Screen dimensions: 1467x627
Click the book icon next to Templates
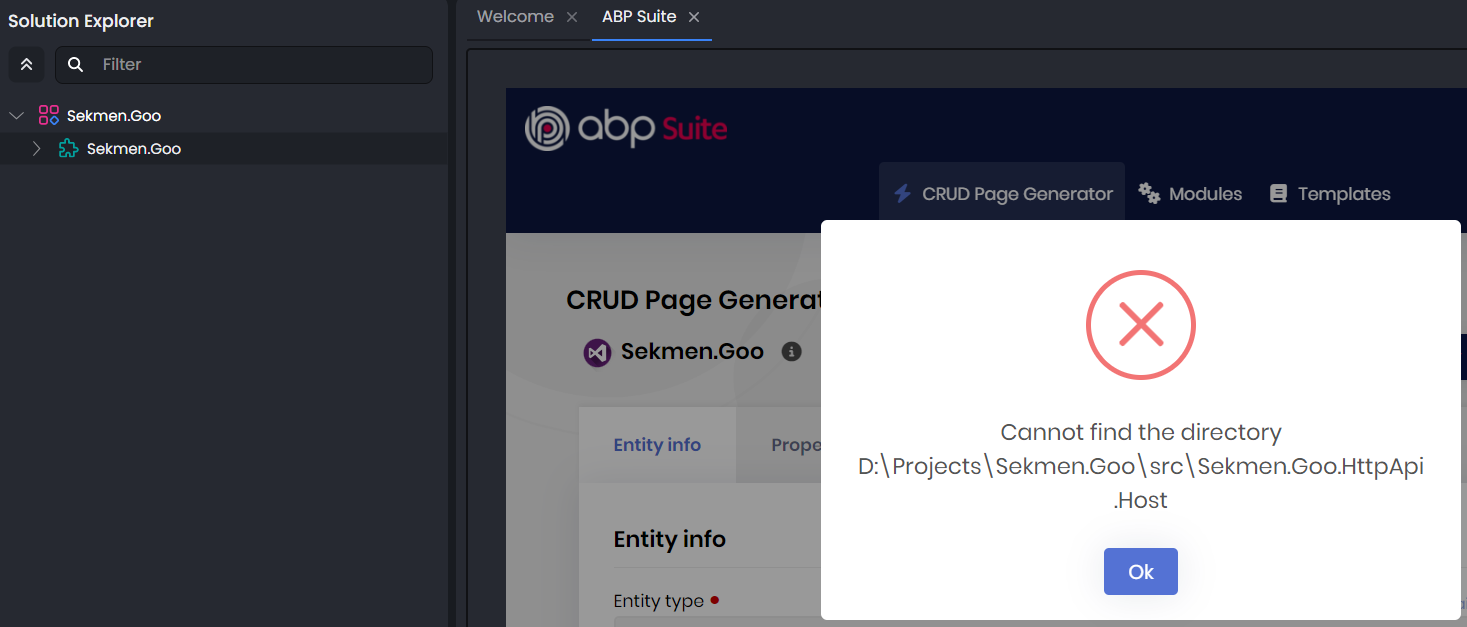(x=1278, y=194)
